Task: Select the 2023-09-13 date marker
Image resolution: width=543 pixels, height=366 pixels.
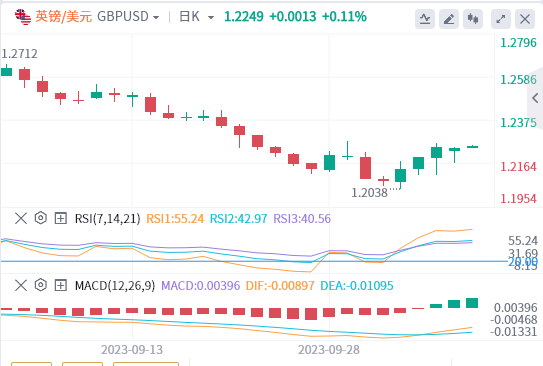Action: coord(132,350)
